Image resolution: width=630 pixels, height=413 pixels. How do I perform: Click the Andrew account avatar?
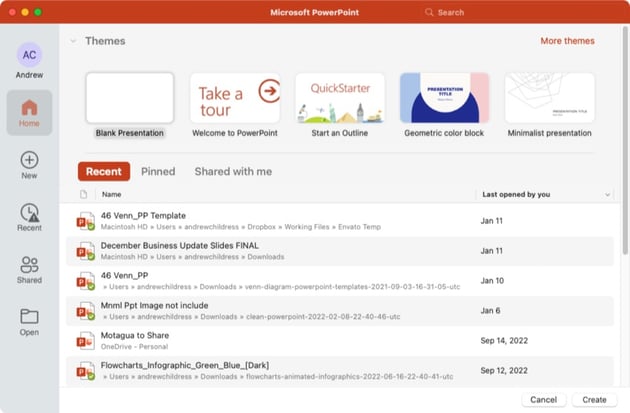[x=29, y=54]
